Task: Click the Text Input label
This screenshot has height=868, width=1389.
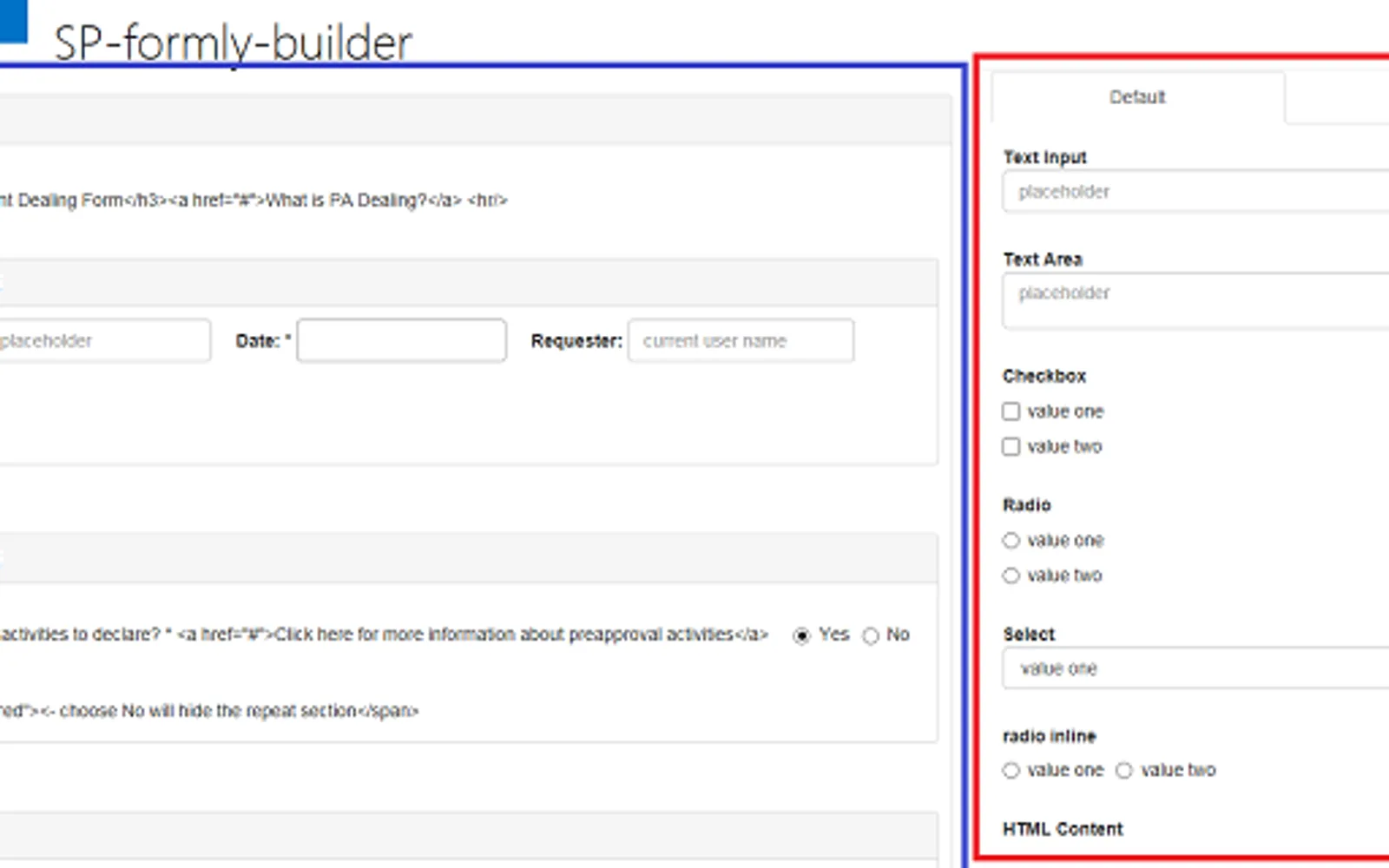Action: click(1045, 157)
